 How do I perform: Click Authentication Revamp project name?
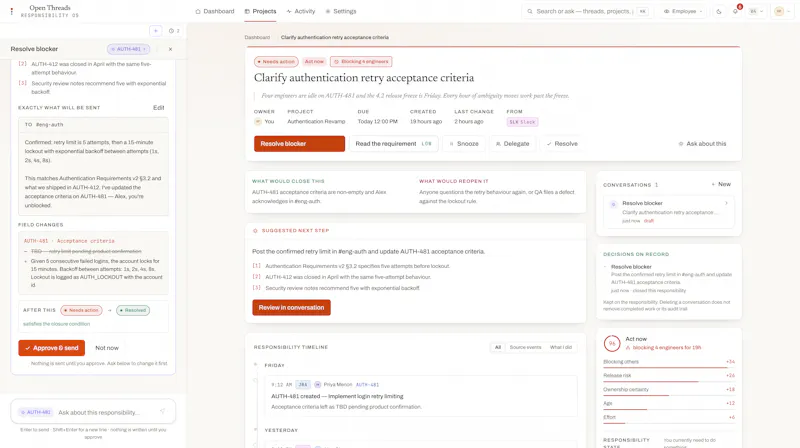click(316, 121)
